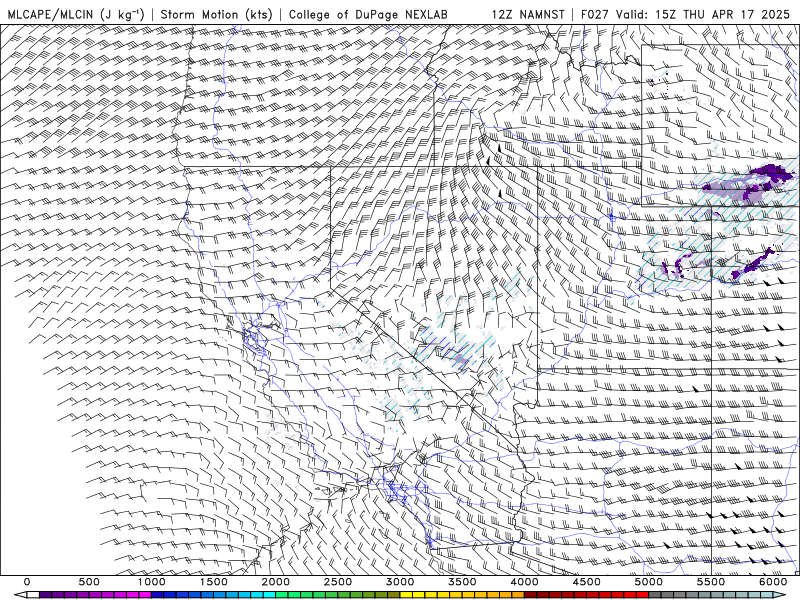Click the right arrow end of the color bar
The image size is (800, 600).
780,595
